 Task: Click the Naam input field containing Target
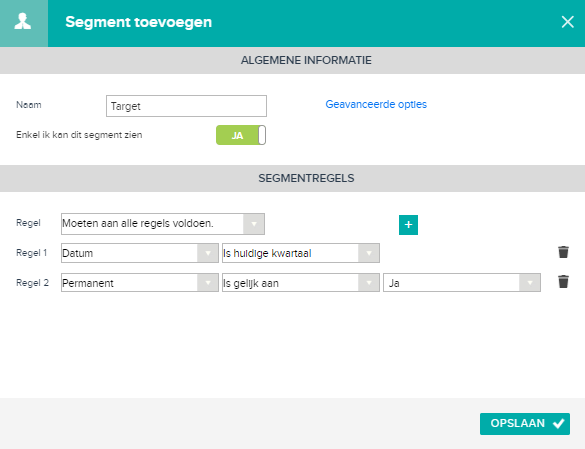coord(186,106)
